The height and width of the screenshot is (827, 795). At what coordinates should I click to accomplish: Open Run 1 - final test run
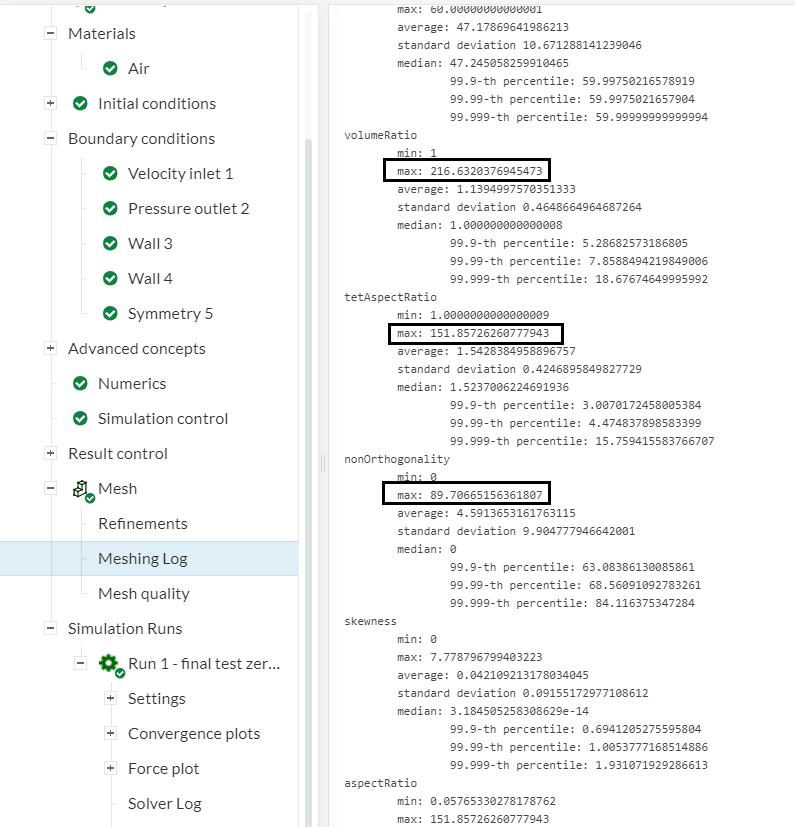[204, 663]
